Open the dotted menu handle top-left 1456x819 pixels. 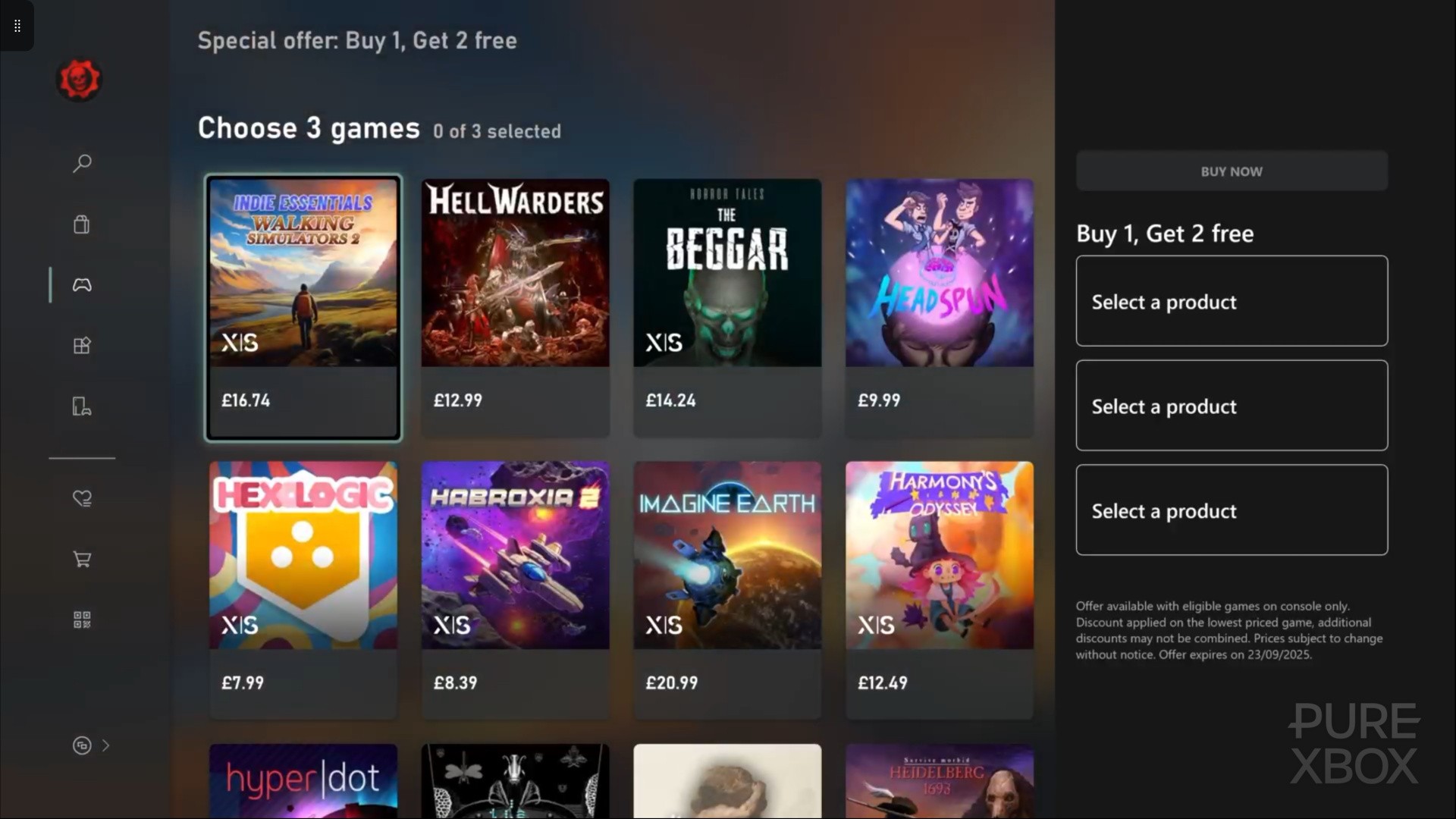click(17, 26)
